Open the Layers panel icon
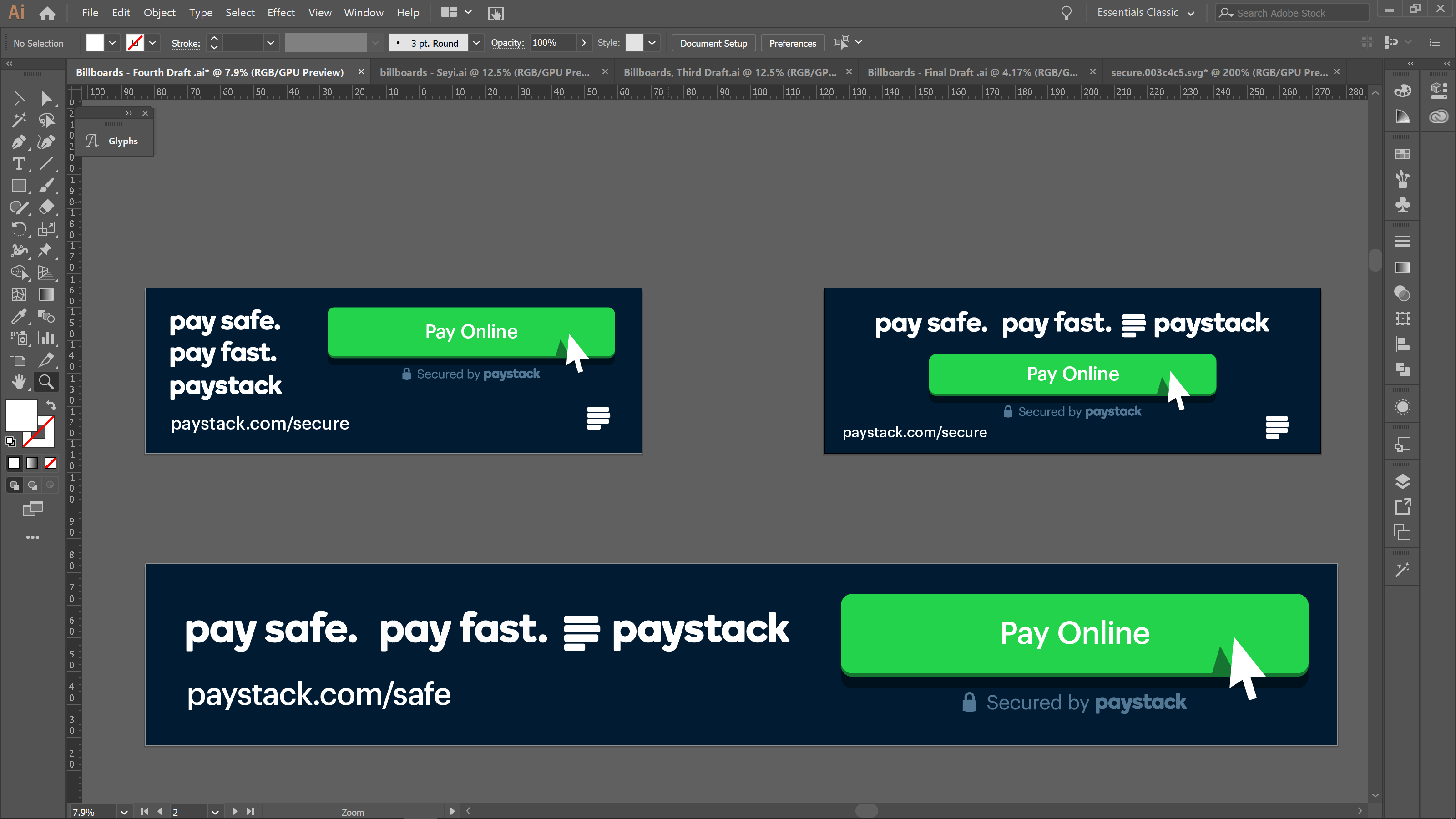The height and width of the screenshot is (819, 1456). point(1402,481)
